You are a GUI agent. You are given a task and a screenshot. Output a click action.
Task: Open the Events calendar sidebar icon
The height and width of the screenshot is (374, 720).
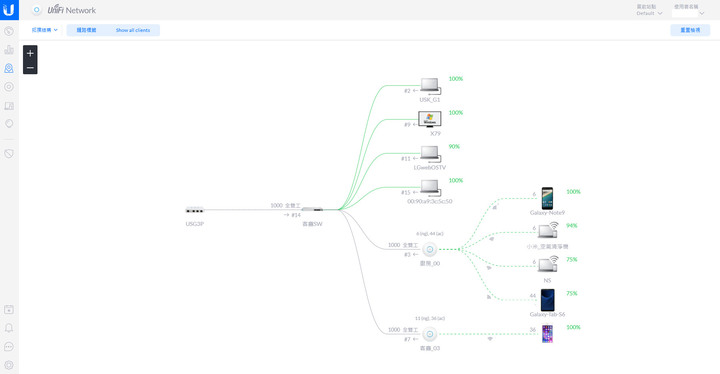pos(9,310)
